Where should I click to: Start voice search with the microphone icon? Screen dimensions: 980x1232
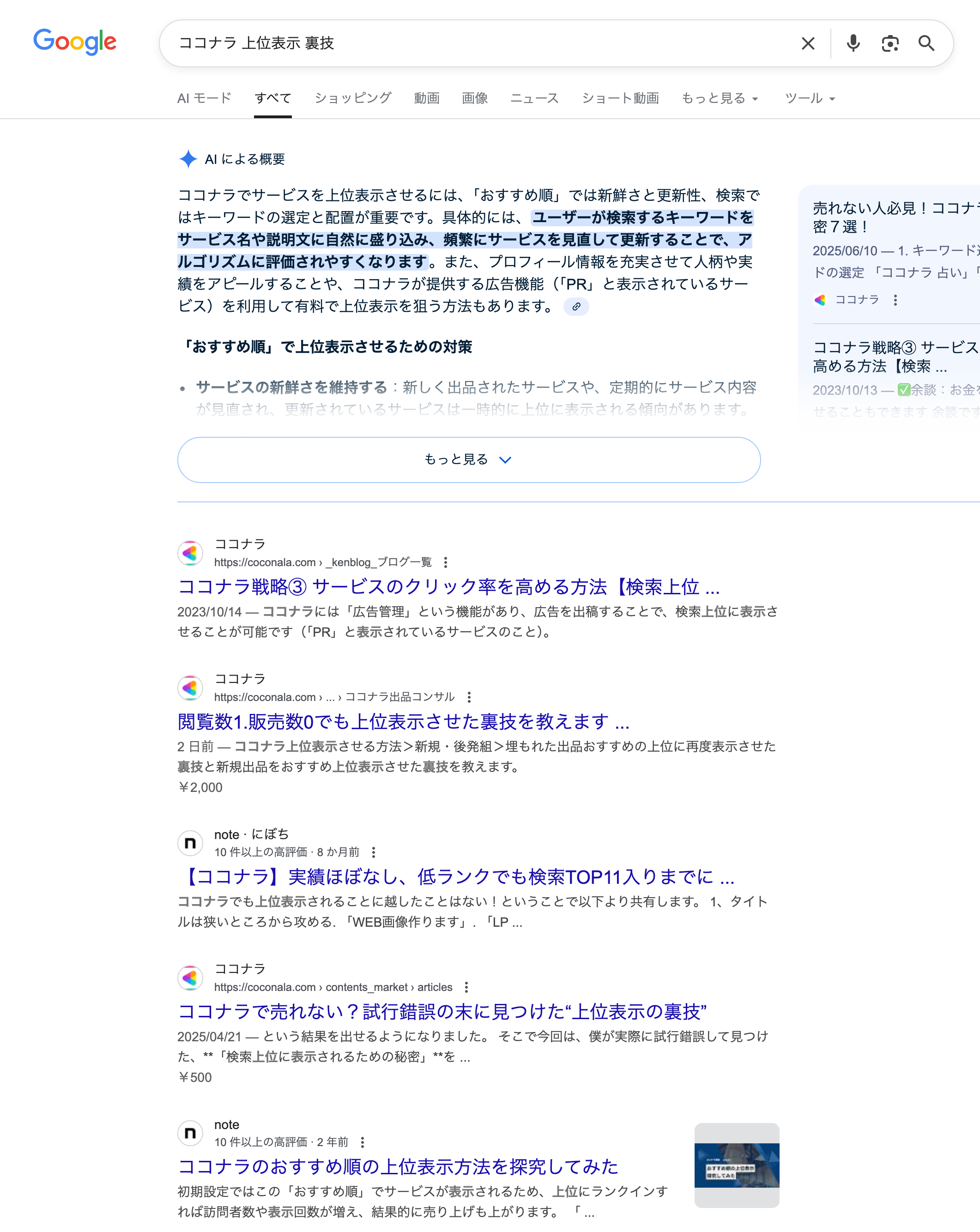(x=853, y=43)
